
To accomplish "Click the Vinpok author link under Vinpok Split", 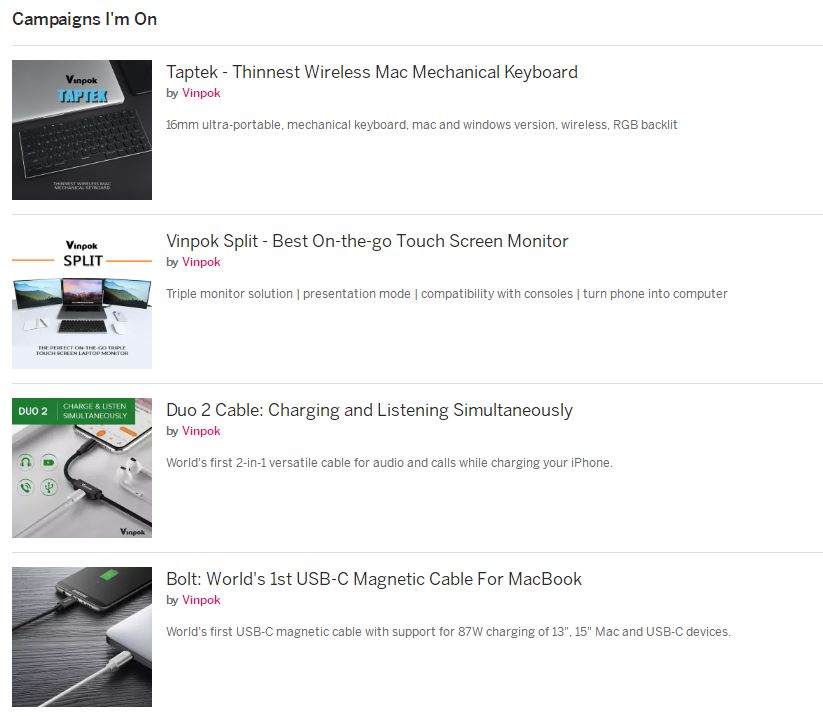I will tap(201, 262).
